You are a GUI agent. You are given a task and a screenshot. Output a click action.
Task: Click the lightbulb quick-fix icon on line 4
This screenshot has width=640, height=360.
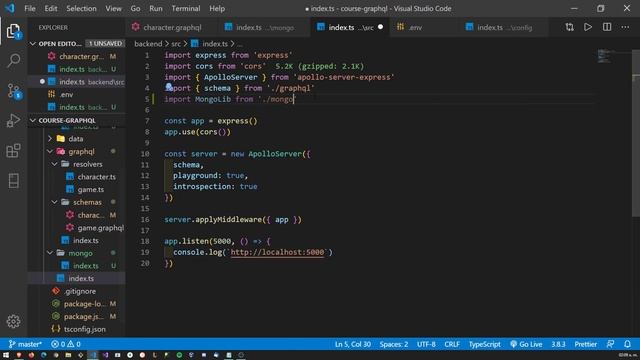click(x=169, y=87)
